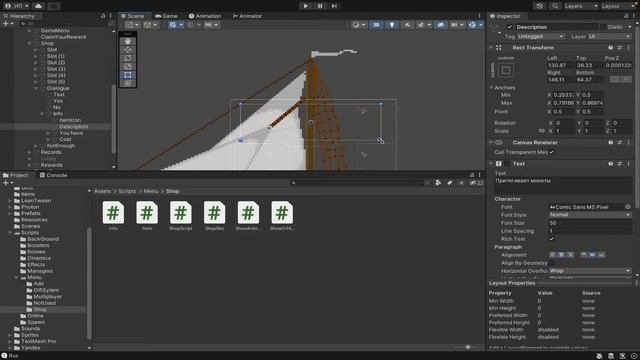Toggle scene lighting bulb button
The image size is (640, 360).
tap(392, 25)
